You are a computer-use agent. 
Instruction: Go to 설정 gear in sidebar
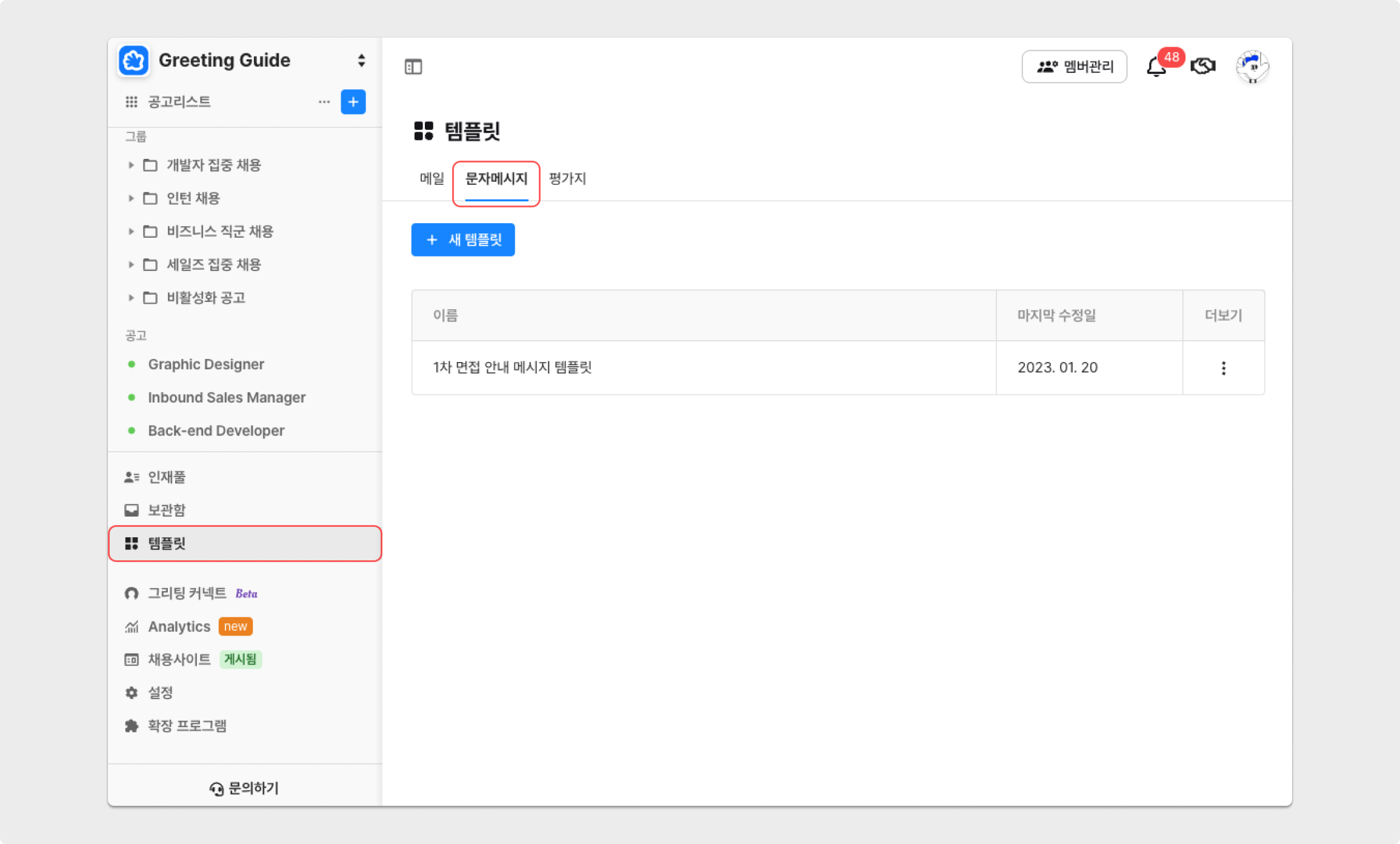coord(160,692)
